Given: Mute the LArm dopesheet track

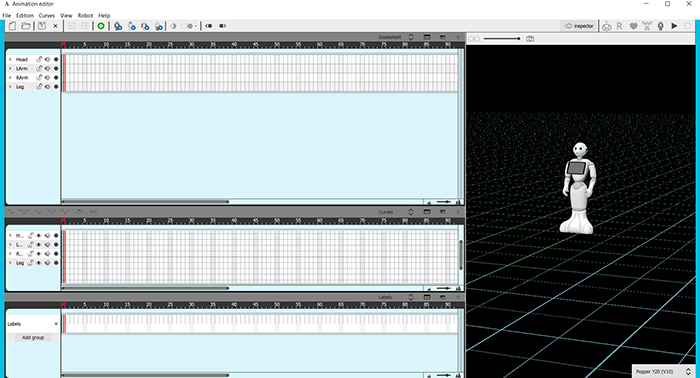Looking at the screenshot, I should click(x=47, y=69).
